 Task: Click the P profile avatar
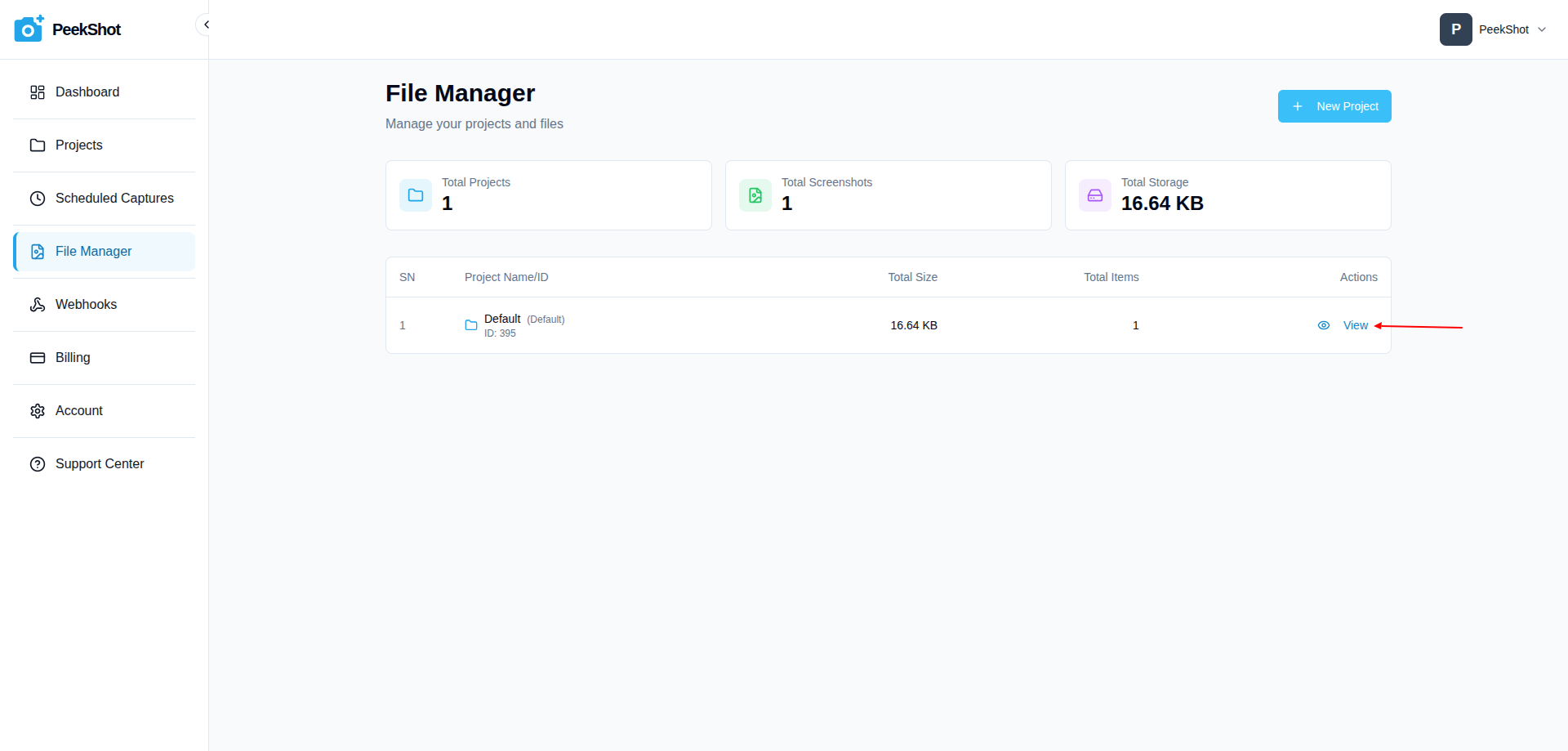coord(1455,29)
